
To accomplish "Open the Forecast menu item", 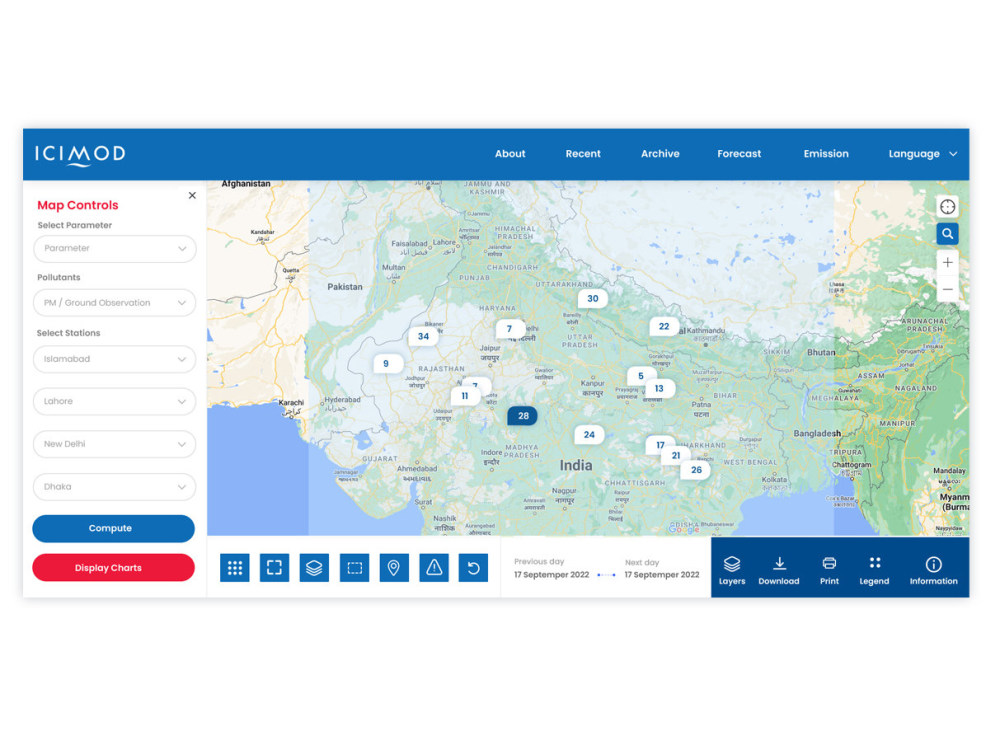I will point(739,154).
